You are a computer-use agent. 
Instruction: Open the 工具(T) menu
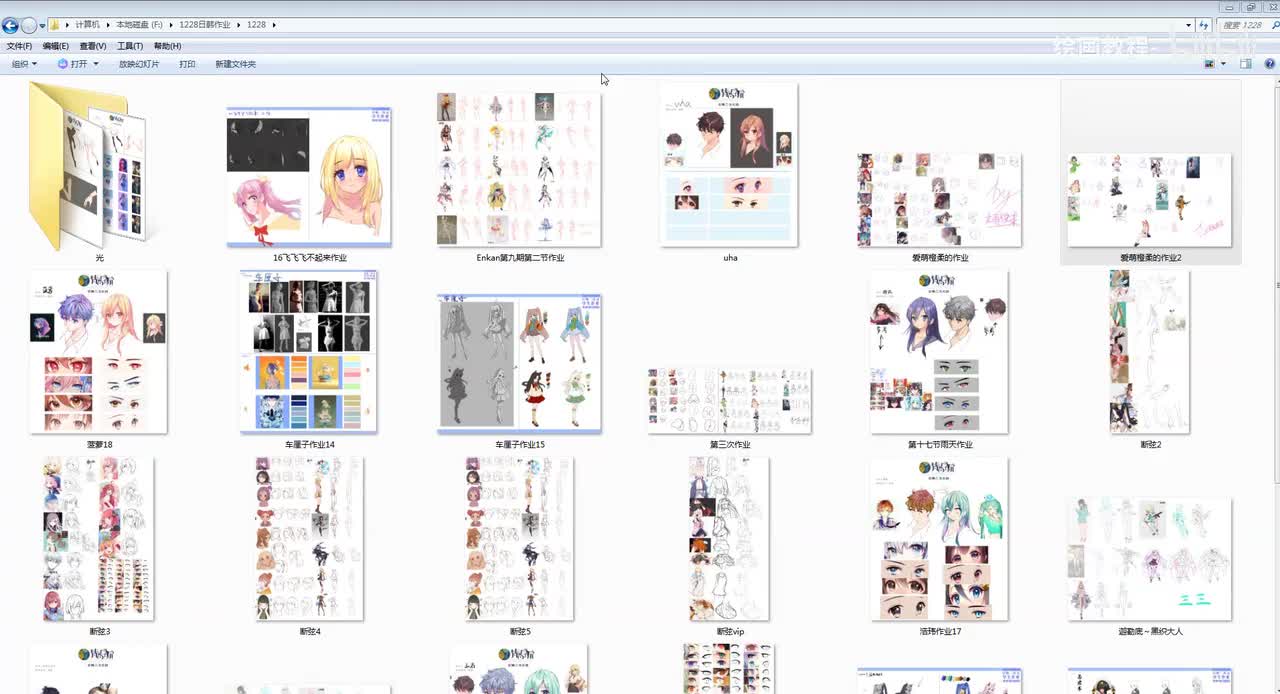point(130,46)
